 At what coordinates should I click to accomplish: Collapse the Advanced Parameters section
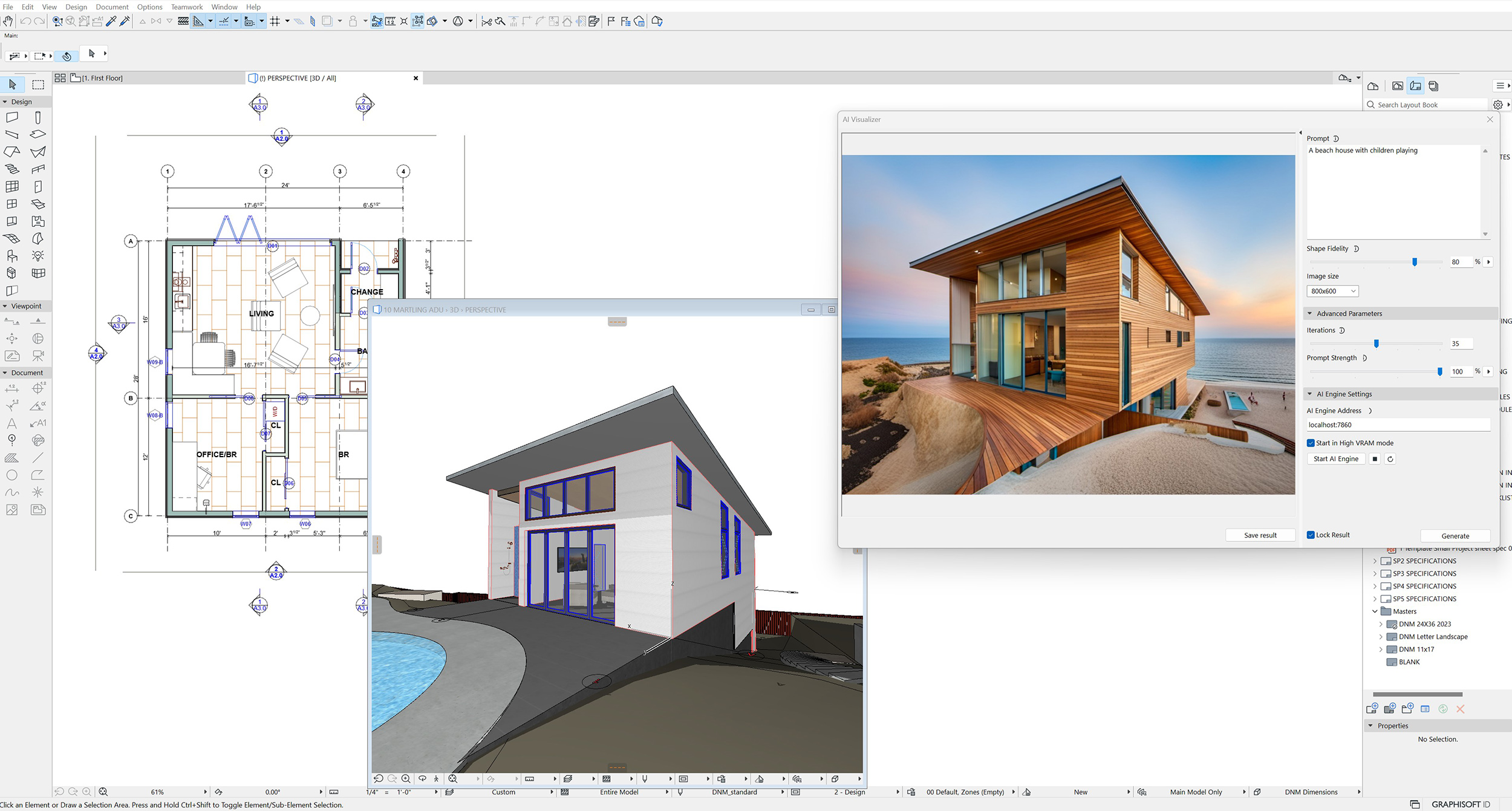tap(1310, 313)
